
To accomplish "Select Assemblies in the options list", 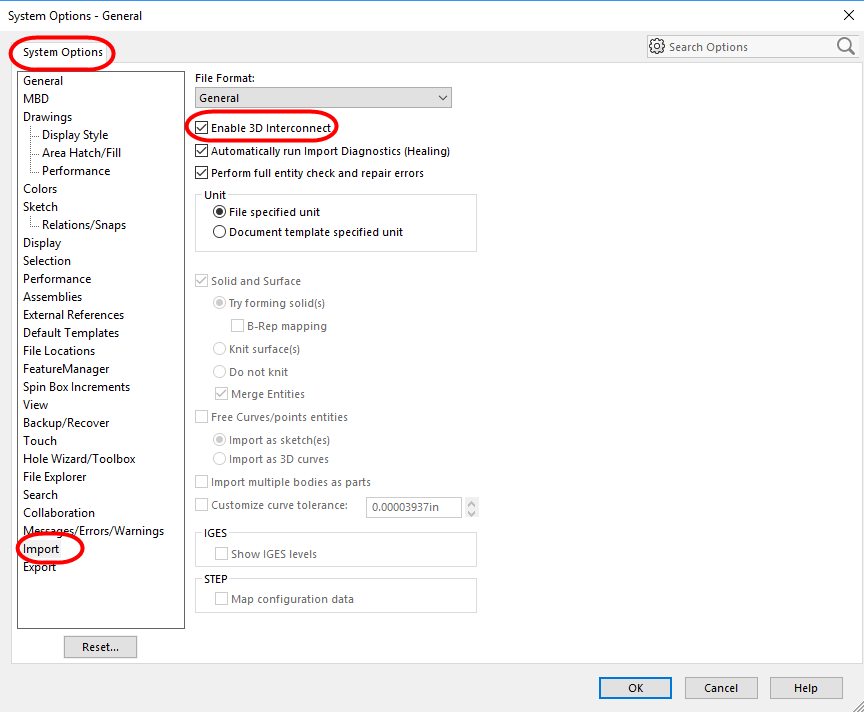I will 52,297.
